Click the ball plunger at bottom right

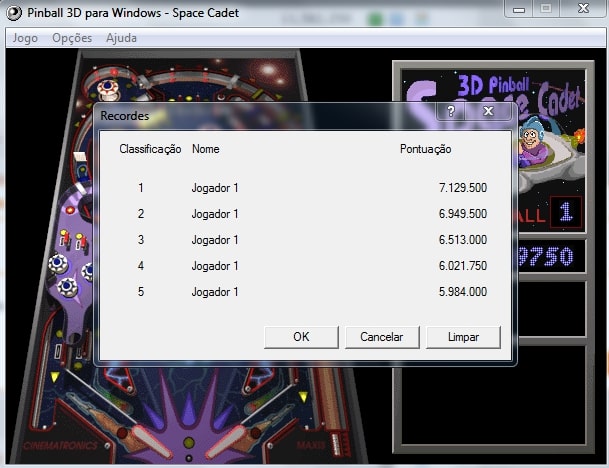point(335,443)
